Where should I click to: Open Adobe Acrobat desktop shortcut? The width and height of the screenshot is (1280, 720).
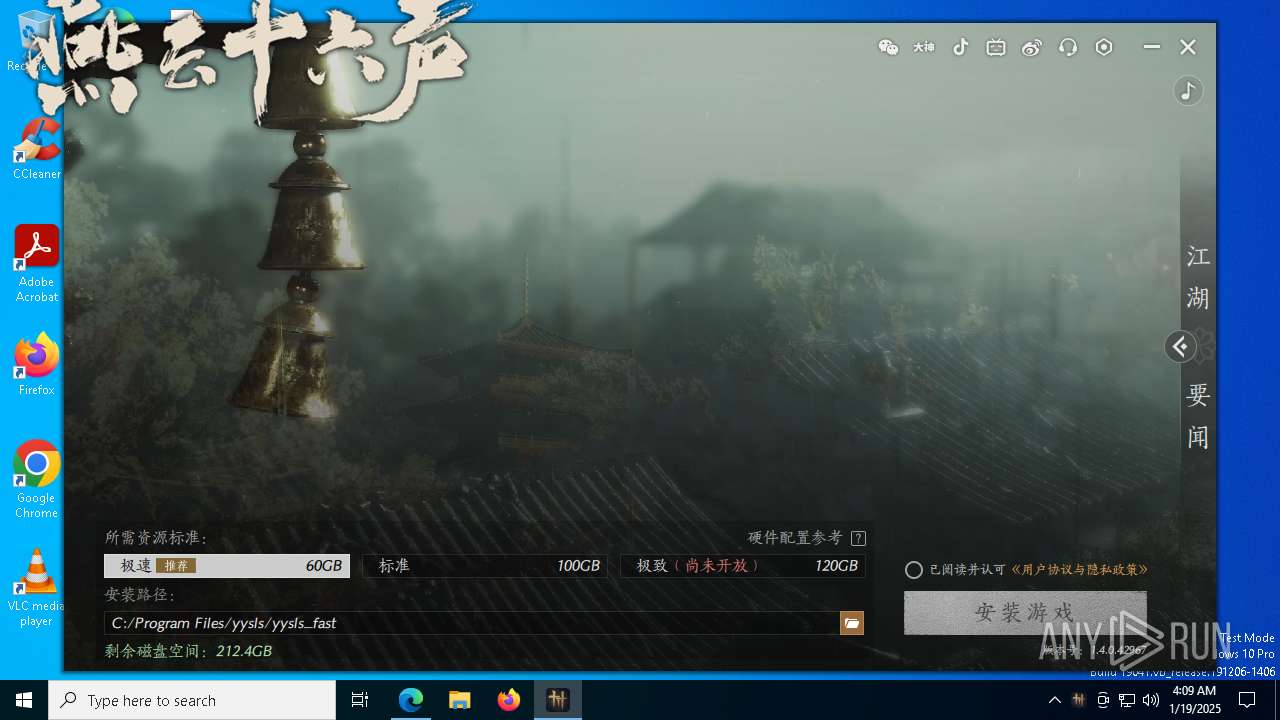tap(36, 264)
